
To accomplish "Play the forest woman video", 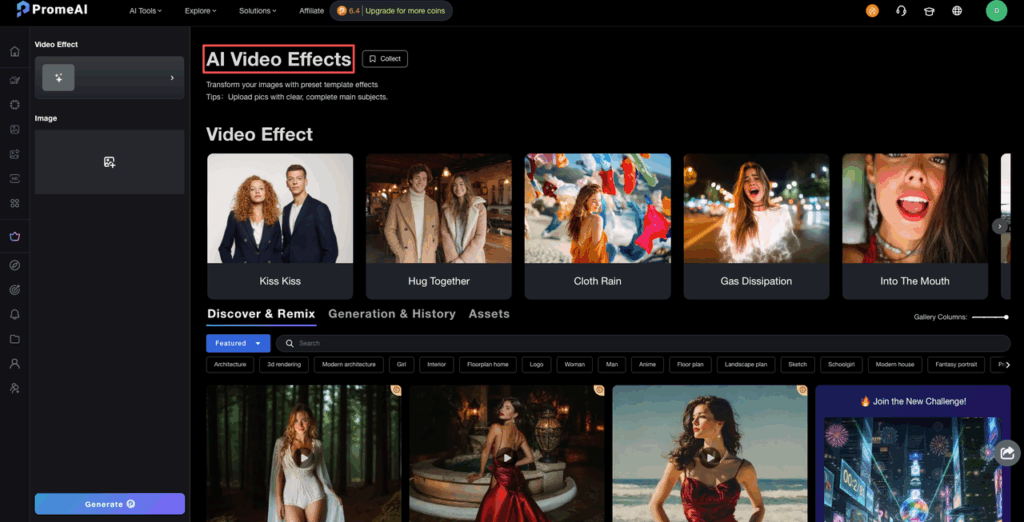I will coord(304,457).
